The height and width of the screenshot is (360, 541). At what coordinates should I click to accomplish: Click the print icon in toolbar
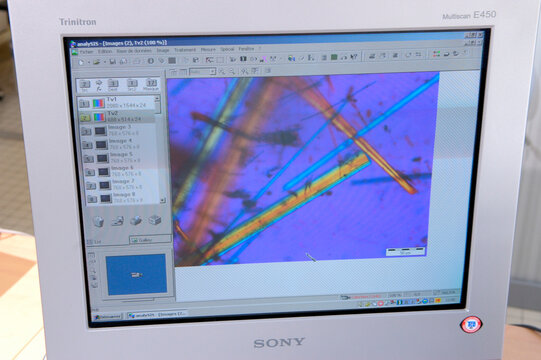[x=123, y=61]
